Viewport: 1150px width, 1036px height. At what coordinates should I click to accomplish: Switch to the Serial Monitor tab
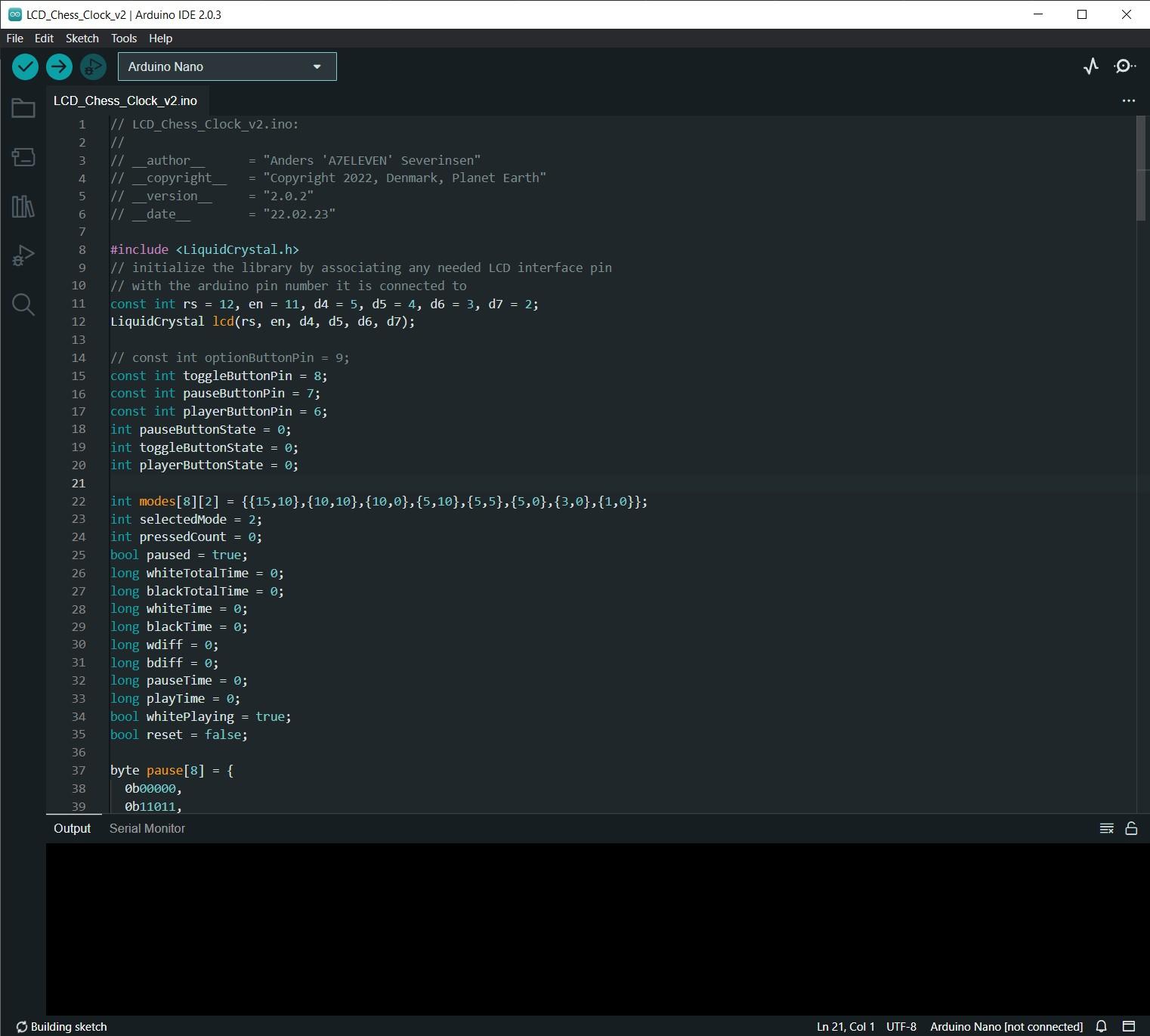coord(147,828)
